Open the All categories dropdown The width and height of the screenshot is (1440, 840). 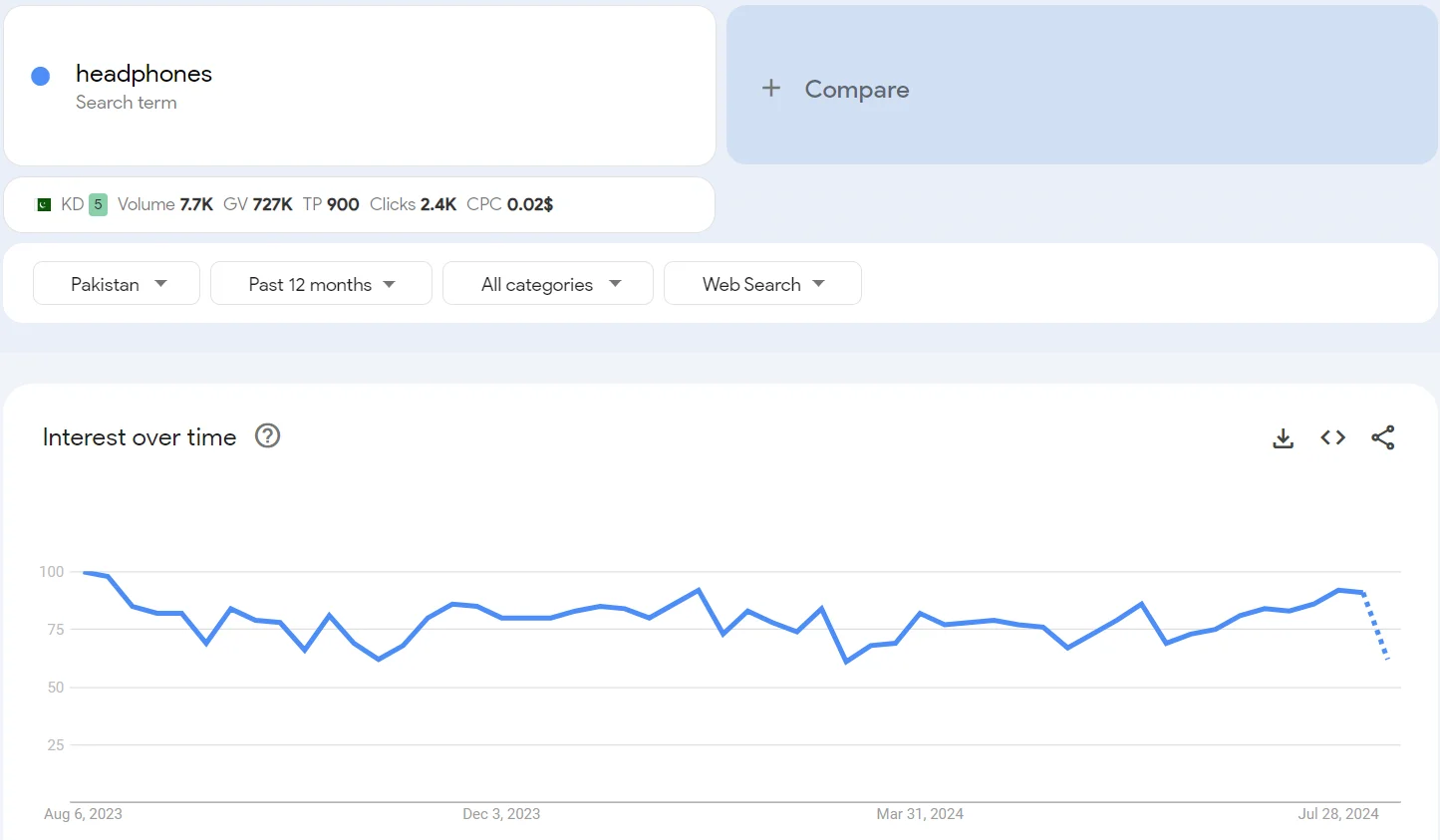[547, 283]
